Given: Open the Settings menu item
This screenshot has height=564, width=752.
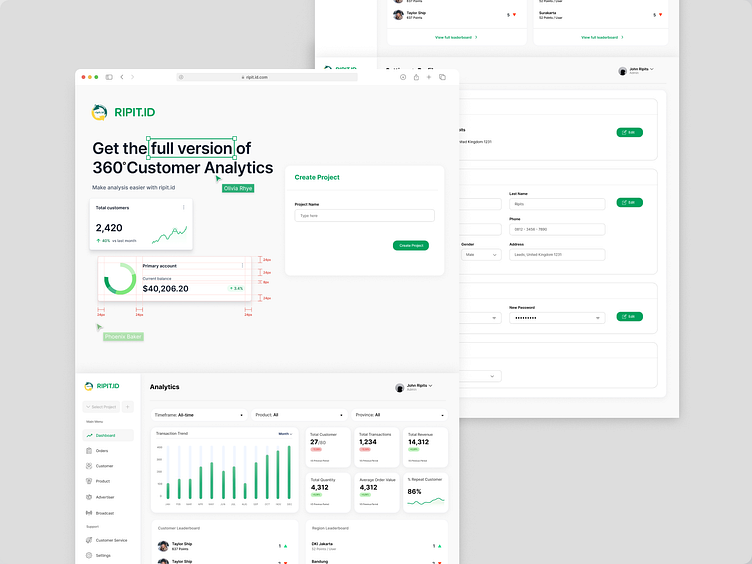Looking at the screenshot, I should coord(103,555).
